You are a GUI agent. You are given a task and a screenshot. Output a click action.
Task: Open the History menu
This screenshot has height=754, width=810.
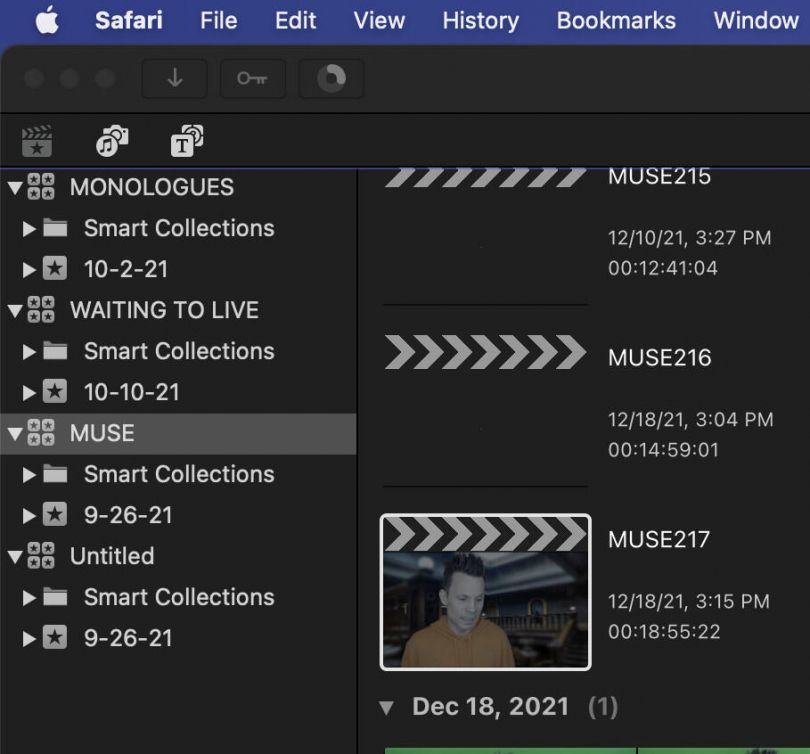tap(480, 20)
